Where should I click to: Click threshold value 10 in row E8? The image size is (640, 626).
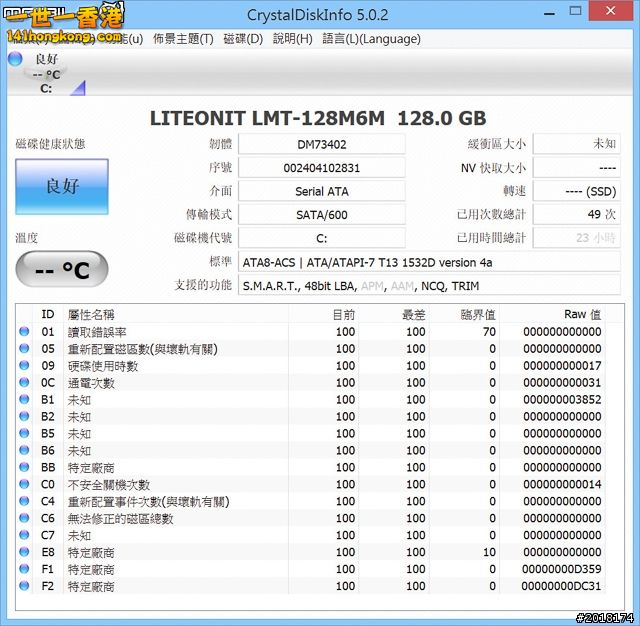coord(489,552)
